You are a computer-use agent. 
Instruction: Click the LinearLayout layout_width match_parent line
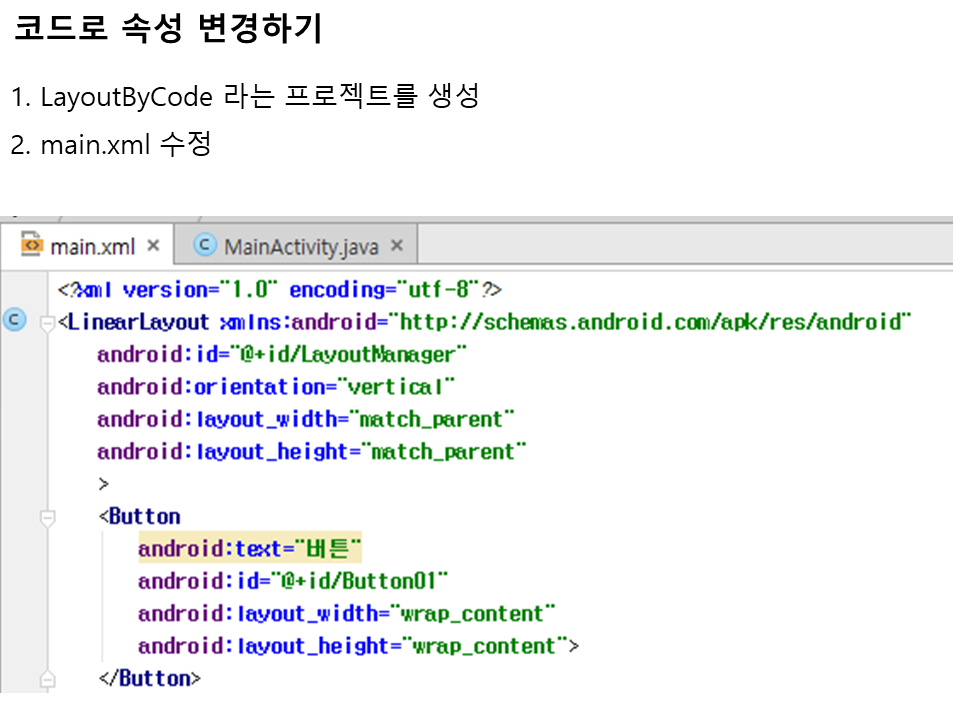(306, 419)
